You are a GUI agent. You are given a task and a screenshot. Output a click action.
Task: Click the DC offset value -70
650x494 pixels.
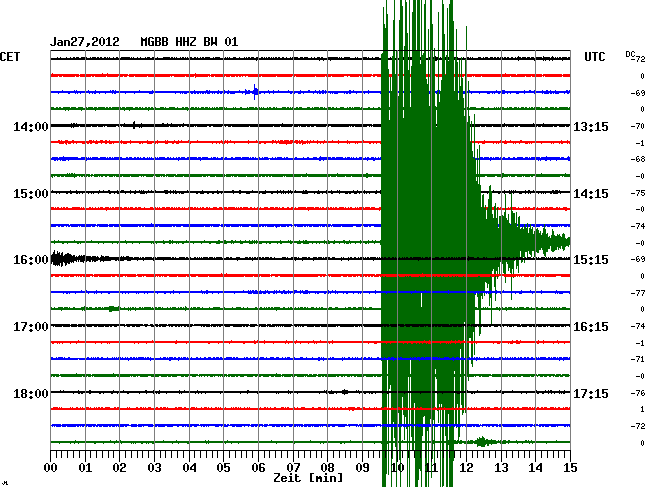pos(638,126)
